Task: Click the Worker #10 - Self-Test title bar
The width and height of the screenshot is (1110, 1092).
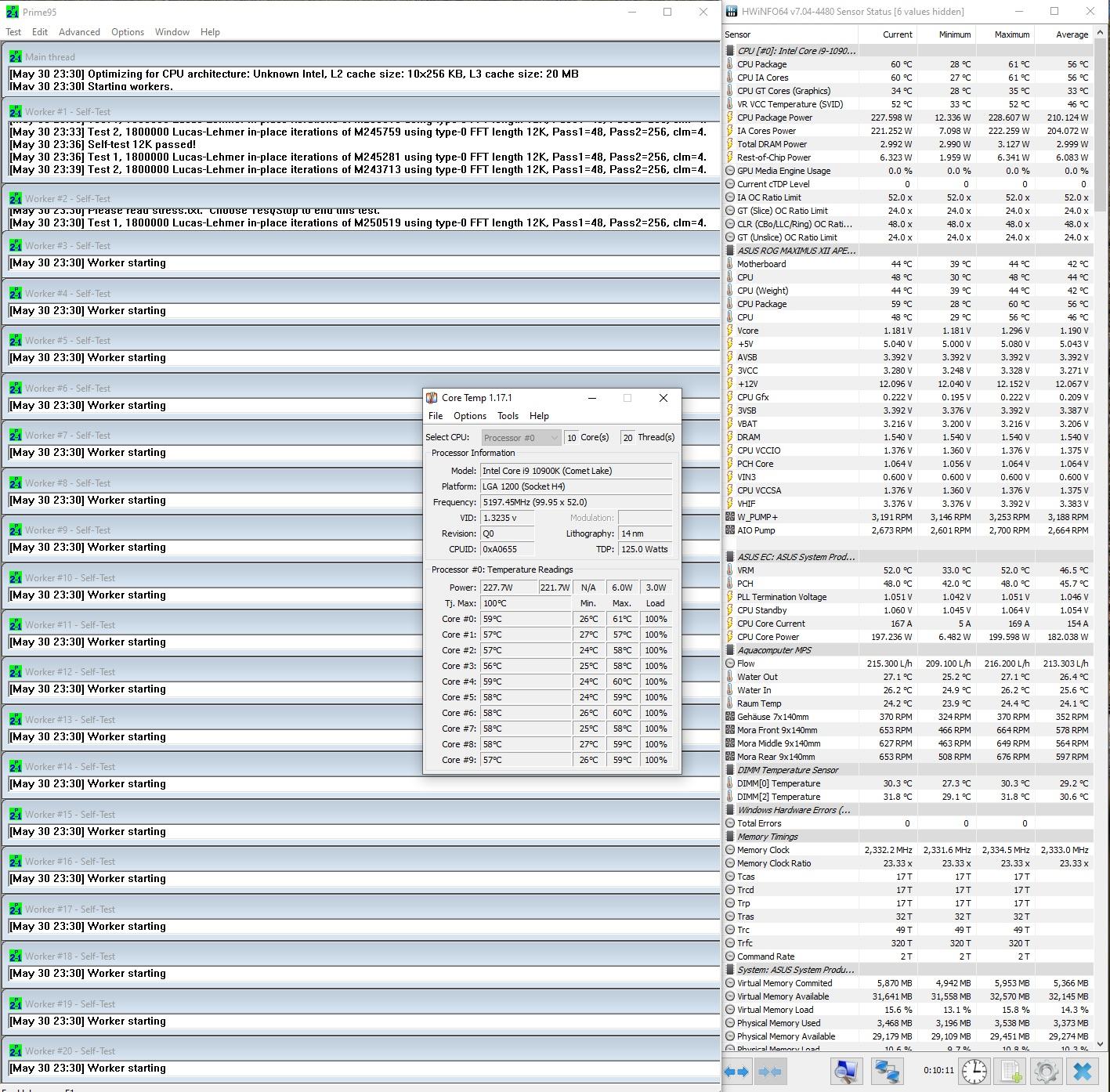Action: tap(360, 577)
